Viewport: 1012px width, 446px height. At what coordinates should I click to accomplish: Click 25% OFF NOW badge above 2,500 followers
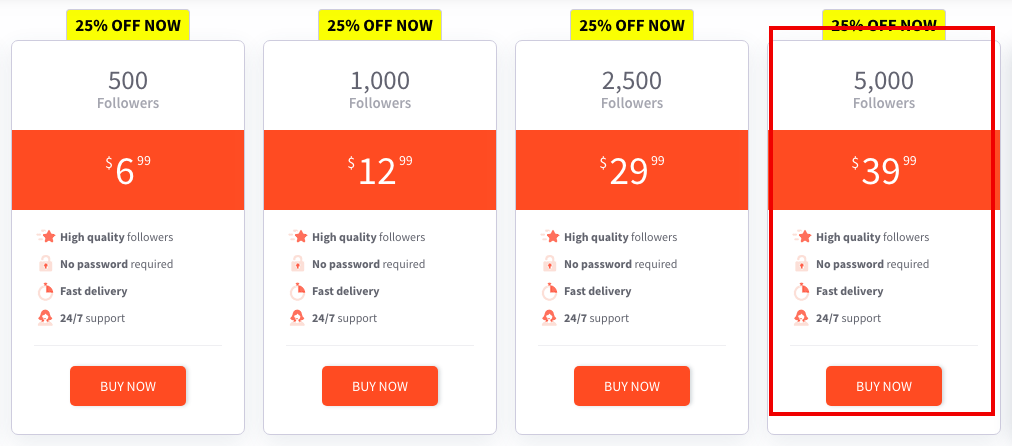tap(632, 26)
